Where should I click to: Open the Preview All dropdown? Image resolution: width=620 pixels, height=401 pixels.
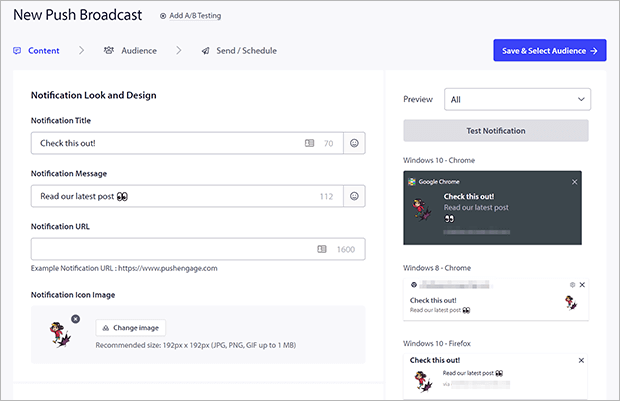tap(517, 99)
